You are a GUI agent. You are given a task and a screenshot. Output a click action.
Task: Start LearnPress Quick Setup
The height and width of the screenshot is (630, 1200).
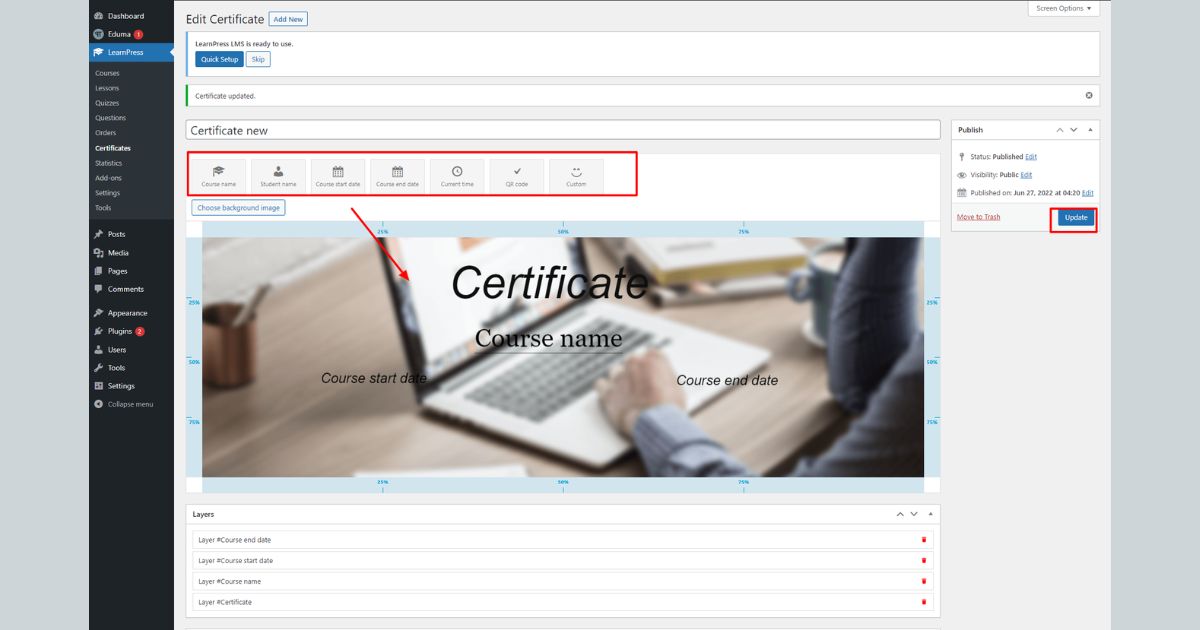click(219, 59)
